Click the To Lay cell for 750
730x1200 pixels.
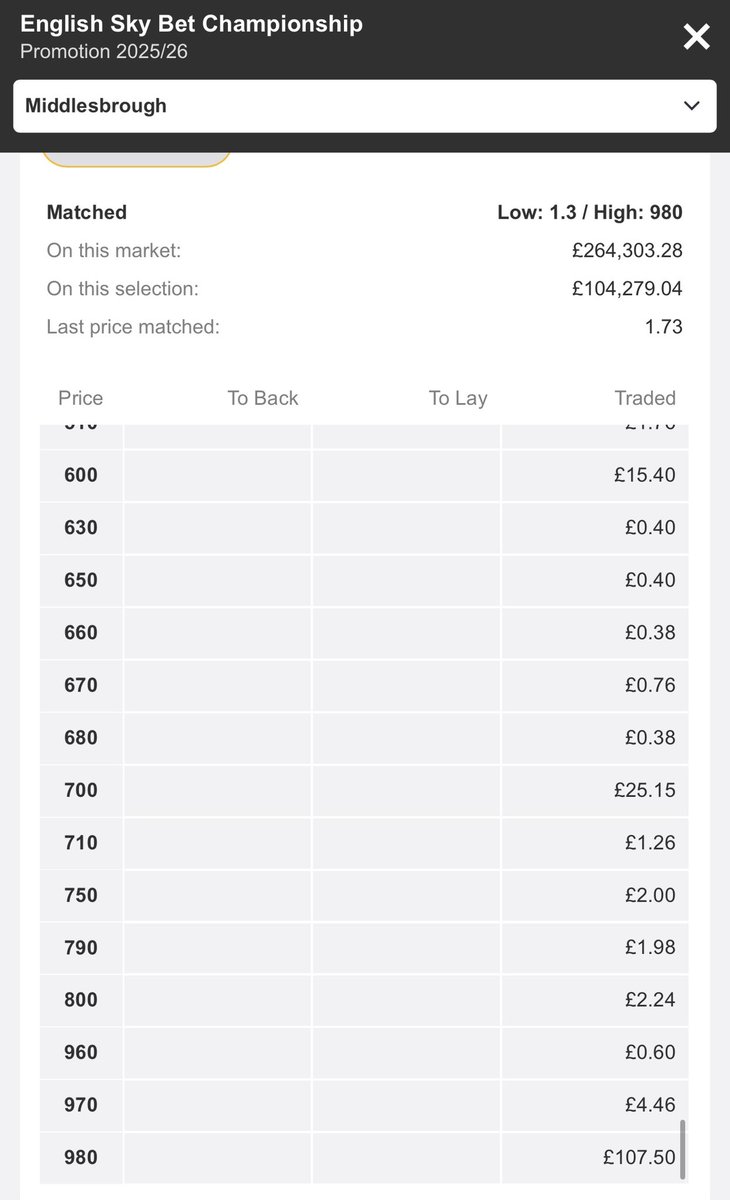coord(406,895)
